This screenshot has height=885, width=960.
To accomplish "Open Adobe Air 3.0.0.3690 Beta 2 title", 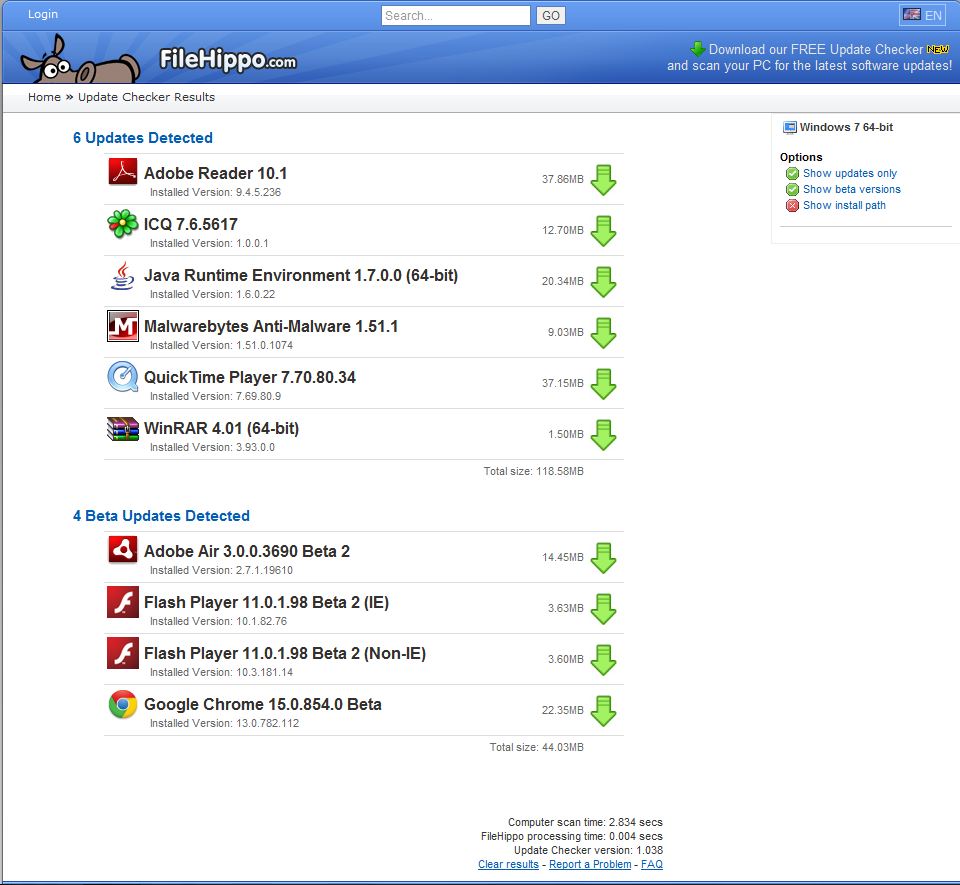I will [247, 551].
